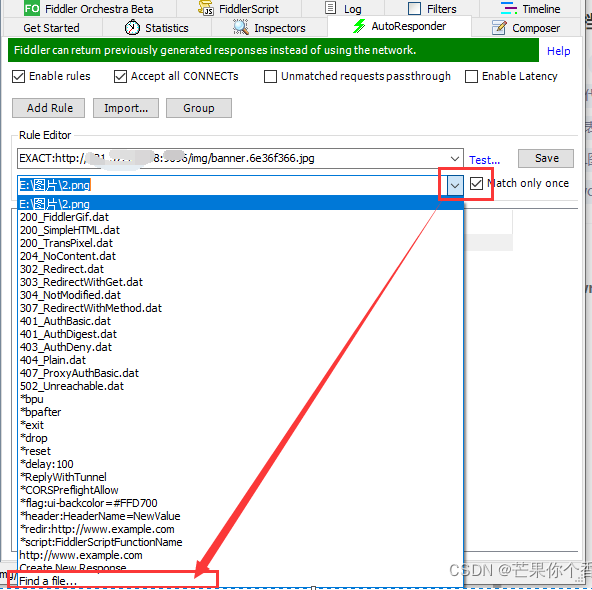The width and height of the screenshot is (592, 590).
Task: Select the *bpu action
Action: (240, 399)
